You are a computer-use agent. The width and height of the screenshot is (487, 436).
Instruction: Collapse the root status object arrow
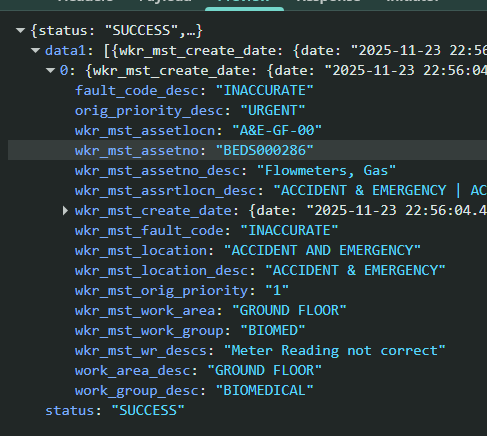point(20,31)
